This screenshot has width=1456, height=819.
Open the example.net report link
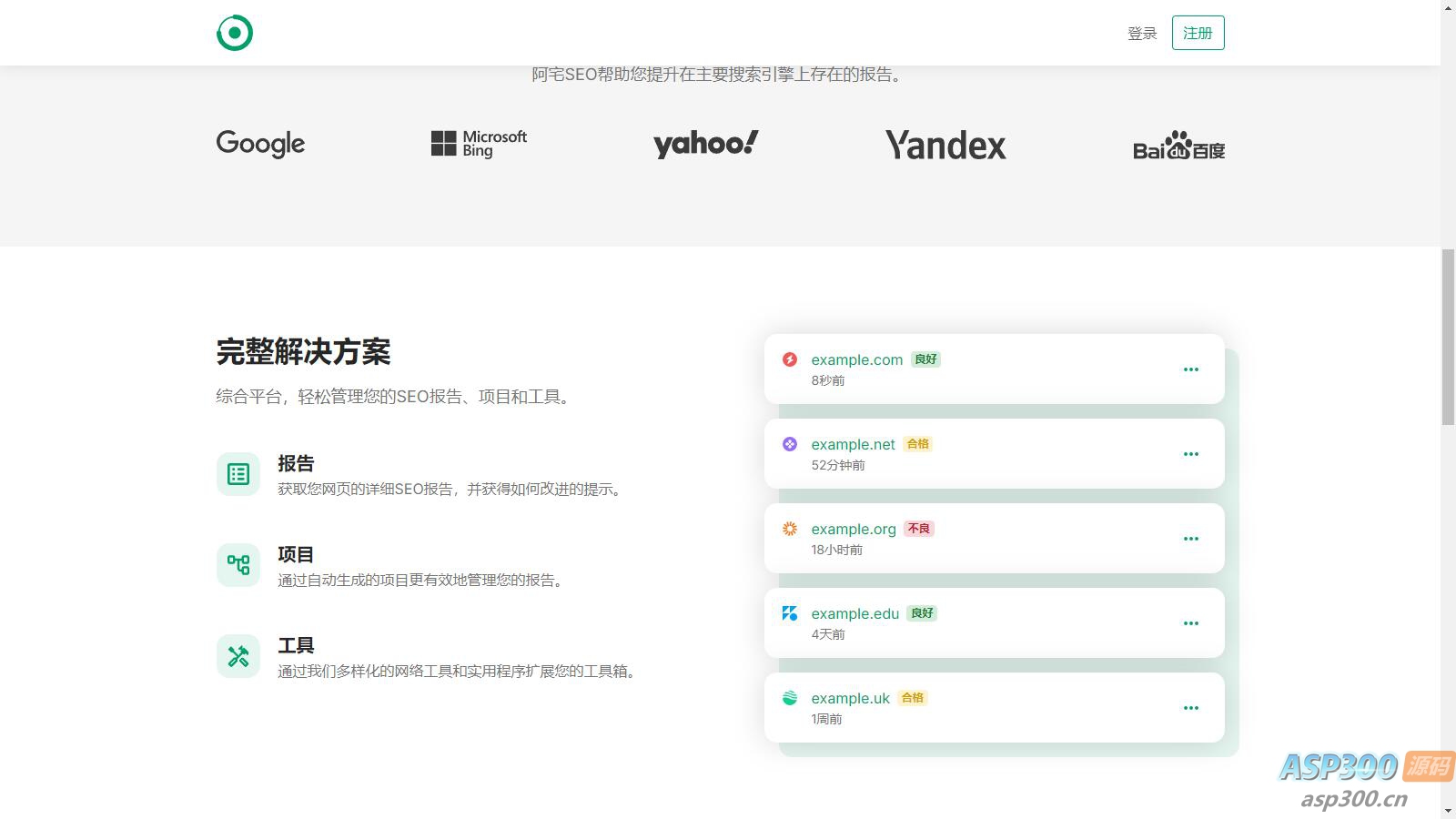pyautogui.click(x=854, y=444)
